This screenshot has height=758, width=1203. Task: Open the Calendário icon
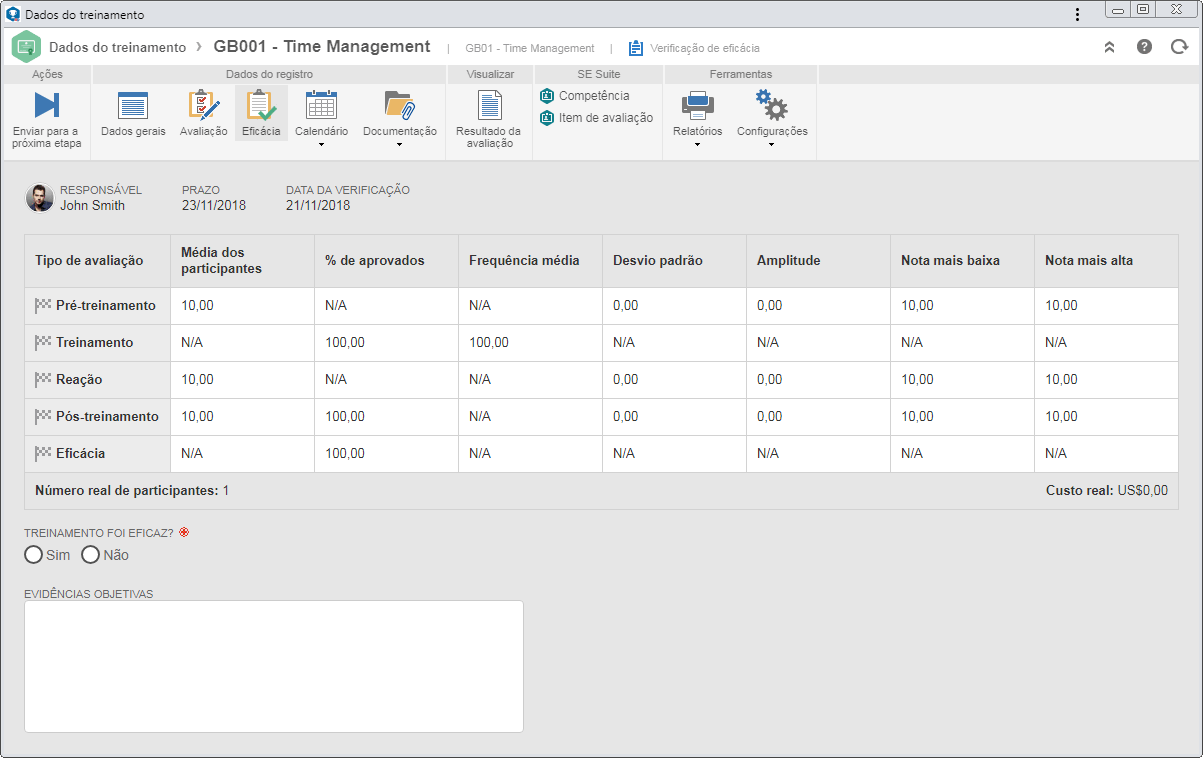(321, 104)
